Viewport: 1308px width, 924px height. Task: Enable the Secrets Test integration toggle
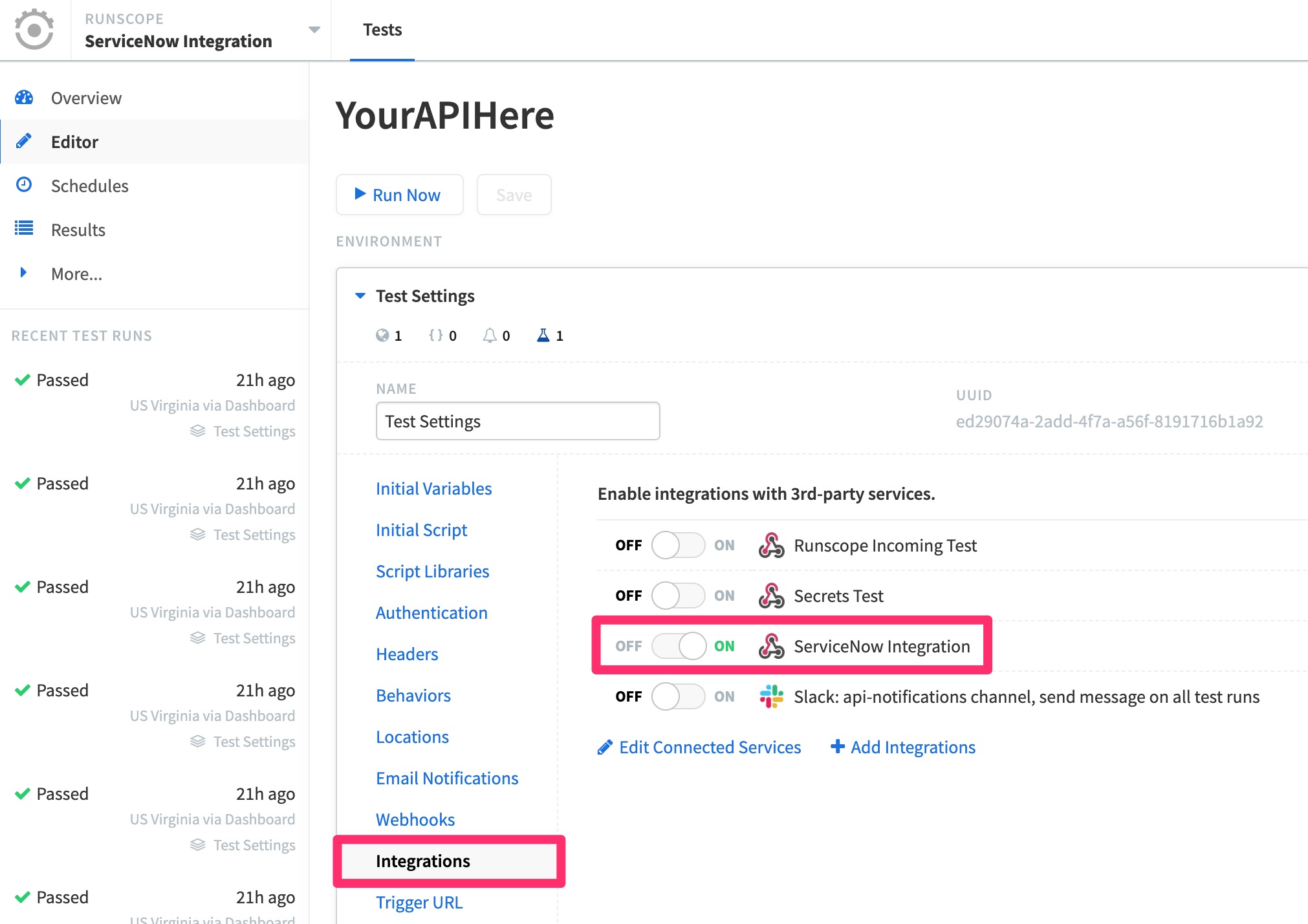coord(678,596)
